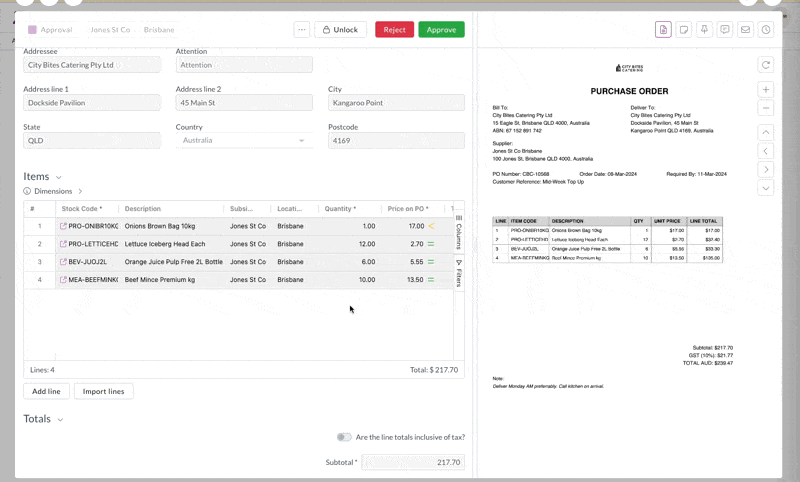800x482 pixels.
Task: Go to the next page with the right chevron
Action: coord(766,169)
